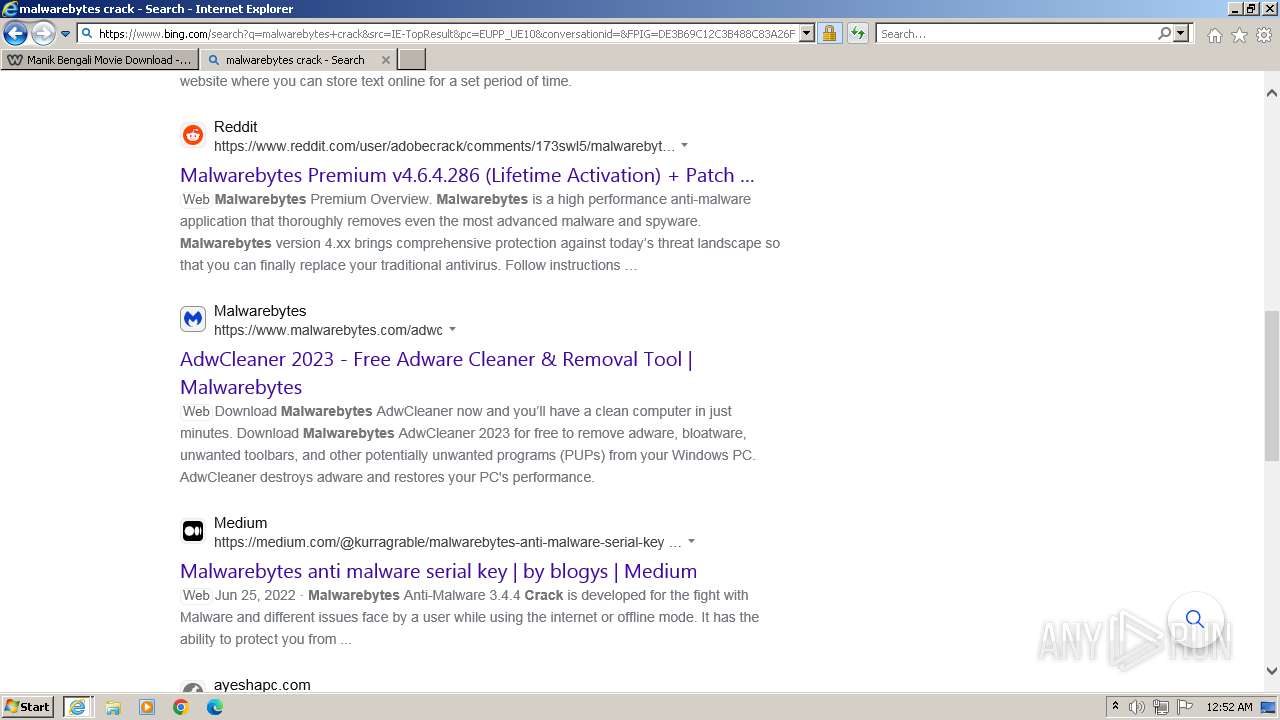
Task: Open a new blank tab
Action: (x=412, y=60)
